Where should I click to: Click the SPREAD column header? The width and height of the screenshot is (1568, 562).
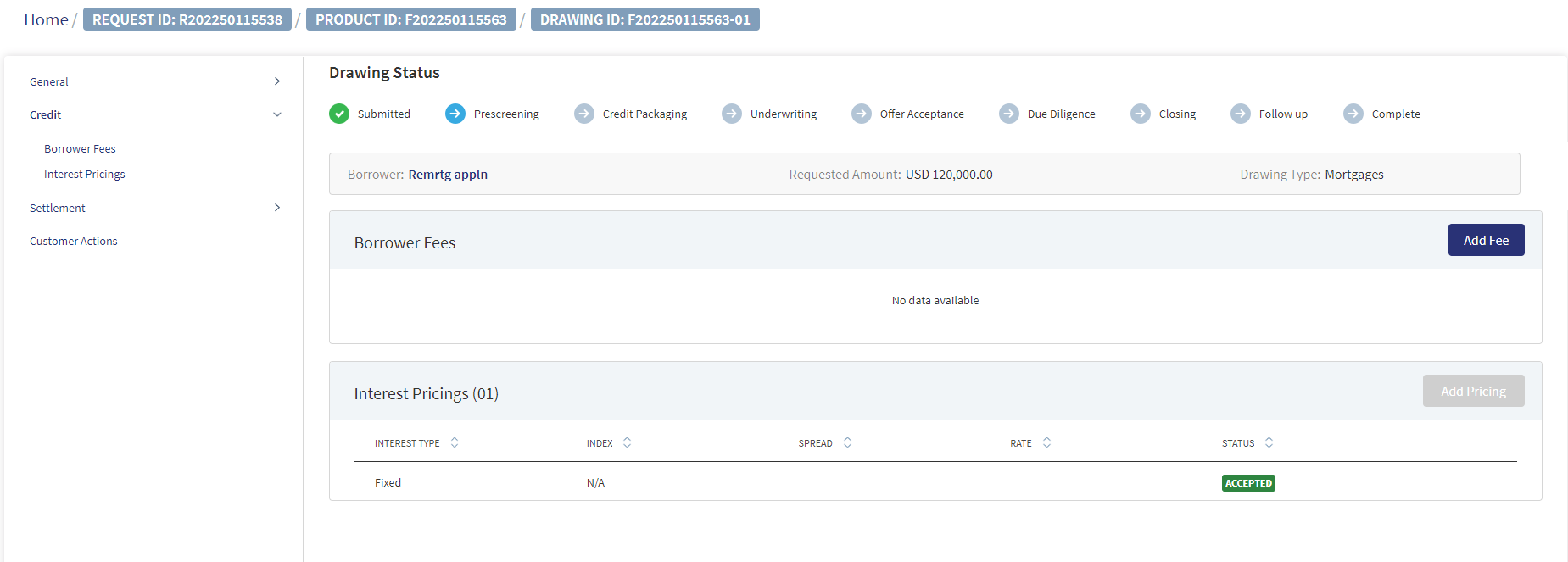point(815,443)
